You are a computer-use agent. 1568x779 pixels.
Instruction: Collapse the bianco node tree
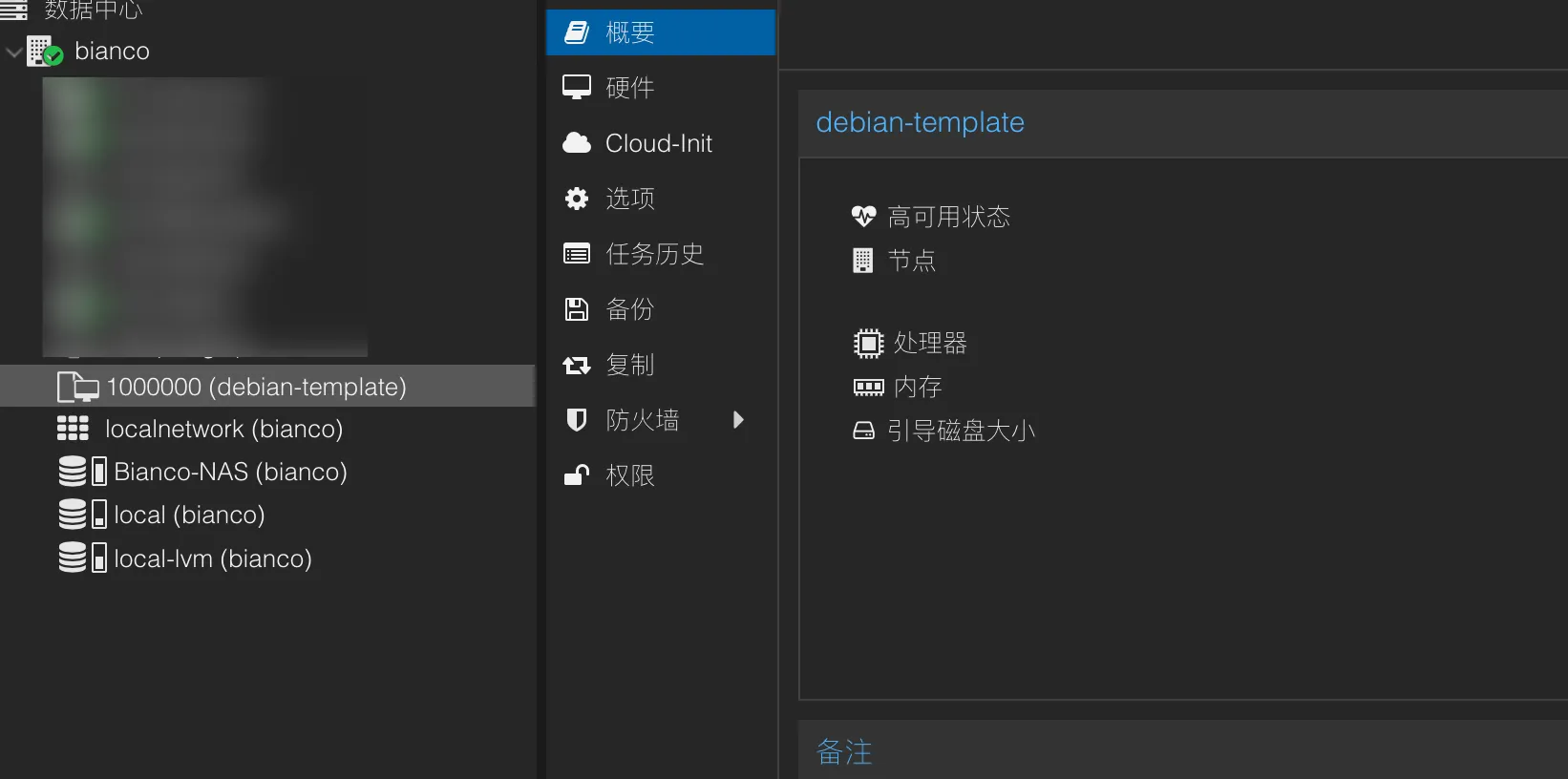click(x=14, y=53)
